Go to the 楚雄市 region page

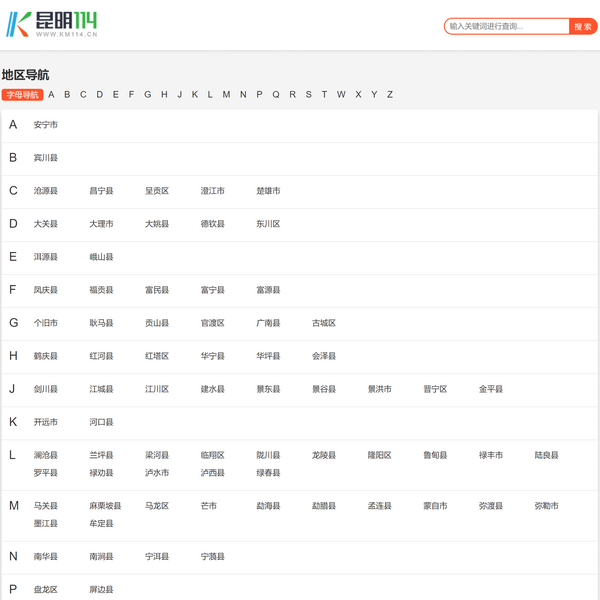click(268, 191)
